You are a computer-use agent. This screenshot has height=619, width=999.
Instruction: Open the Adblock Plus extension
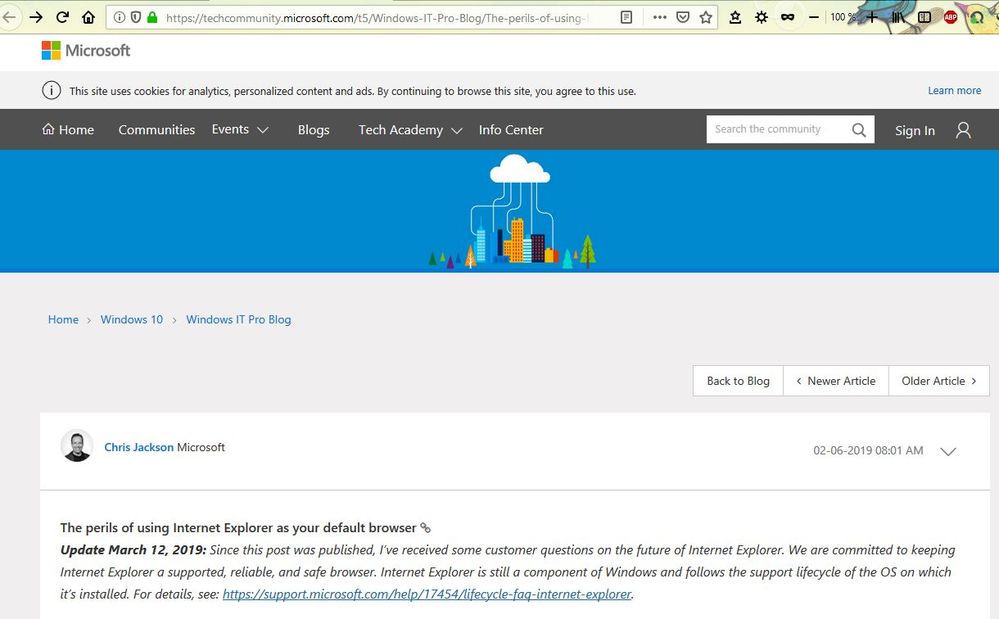tap(950, 17)
